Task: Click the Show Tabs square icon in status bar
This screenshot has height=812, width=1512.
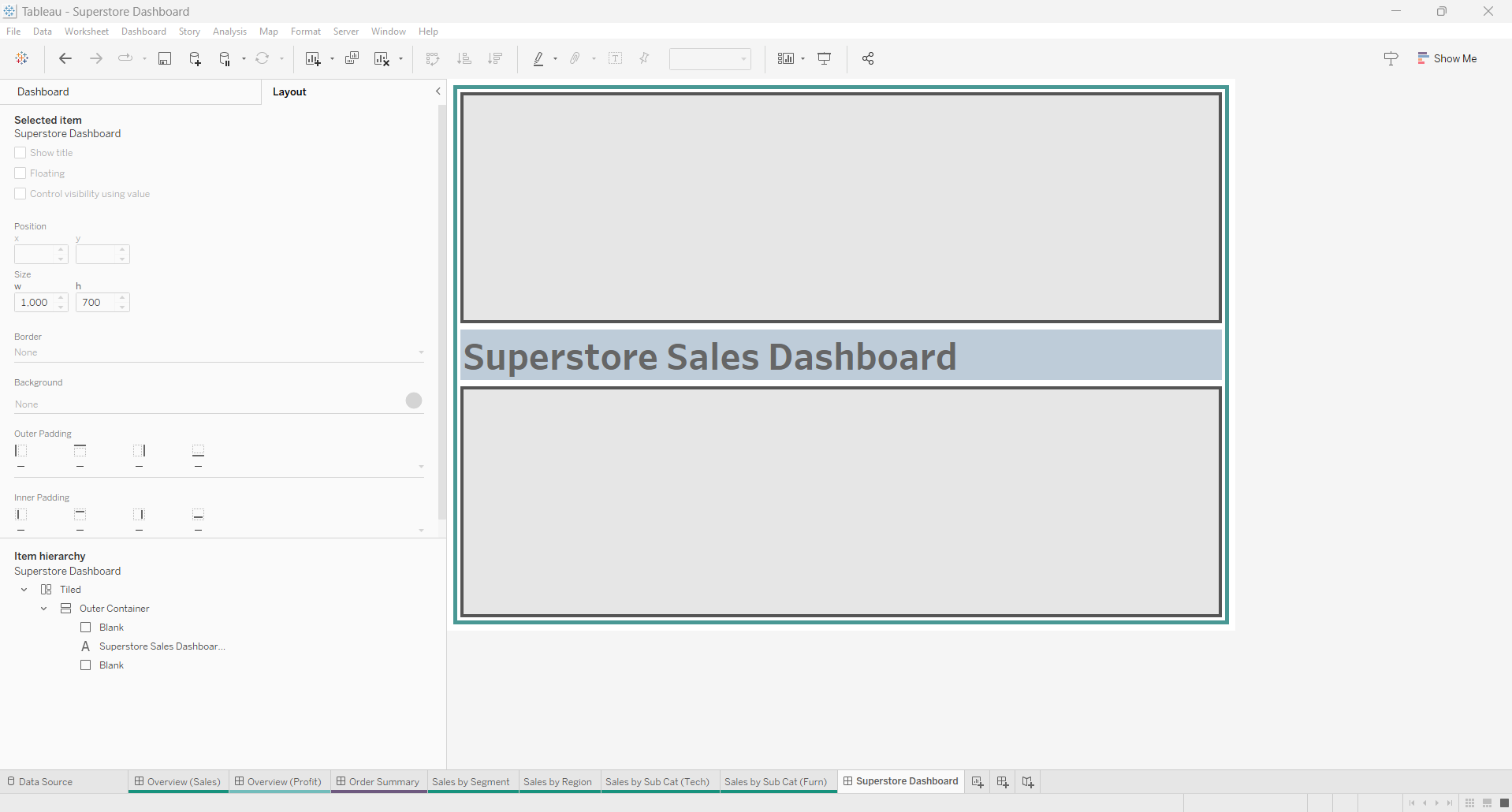Action: point(1504,803)
